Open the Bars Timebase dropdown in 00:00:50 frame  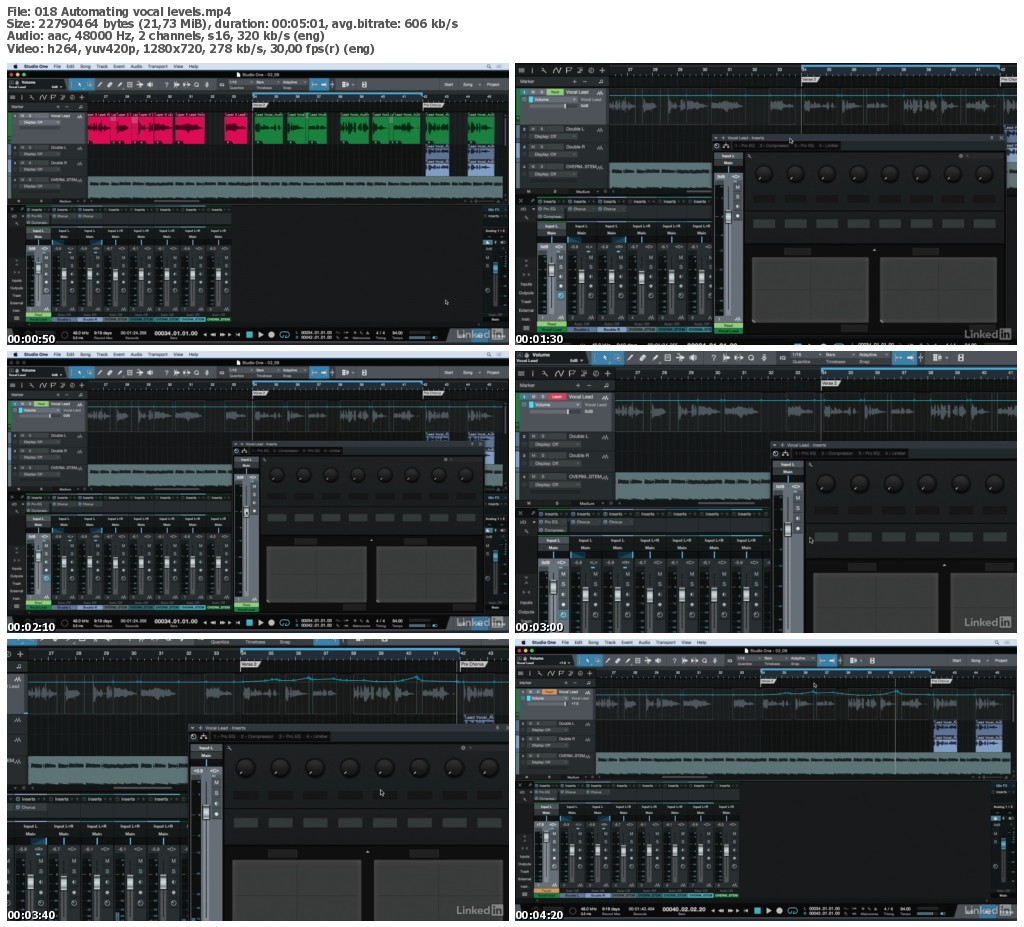click(268, 82)
